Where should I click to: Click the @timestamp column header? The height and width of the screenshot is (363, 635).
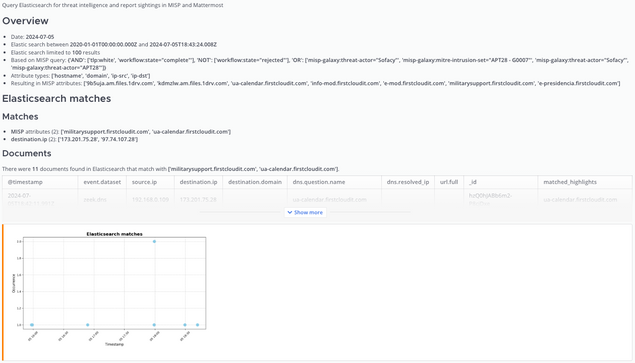[x=25, y=182]
